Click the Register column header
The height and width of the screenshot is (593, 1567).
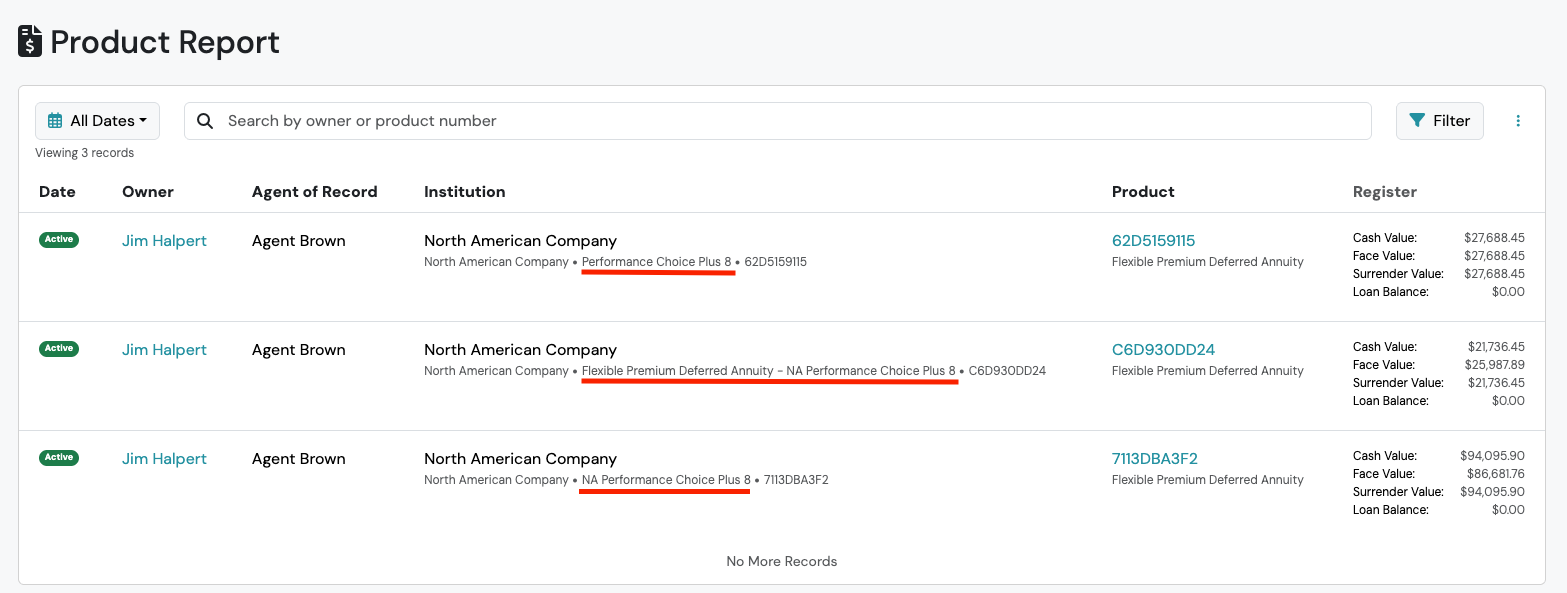click(1384, 192)
